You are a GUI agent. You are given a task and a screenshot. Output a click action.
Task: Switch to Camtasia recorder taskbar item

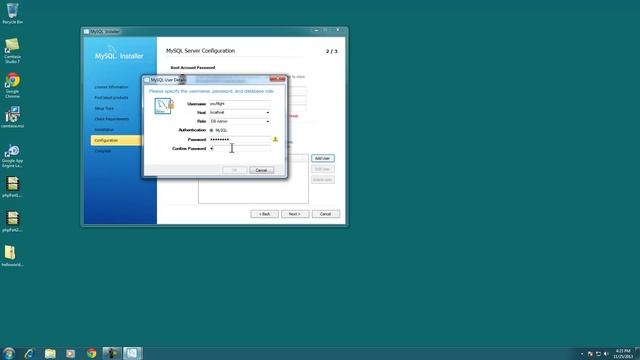click(111, 353)
